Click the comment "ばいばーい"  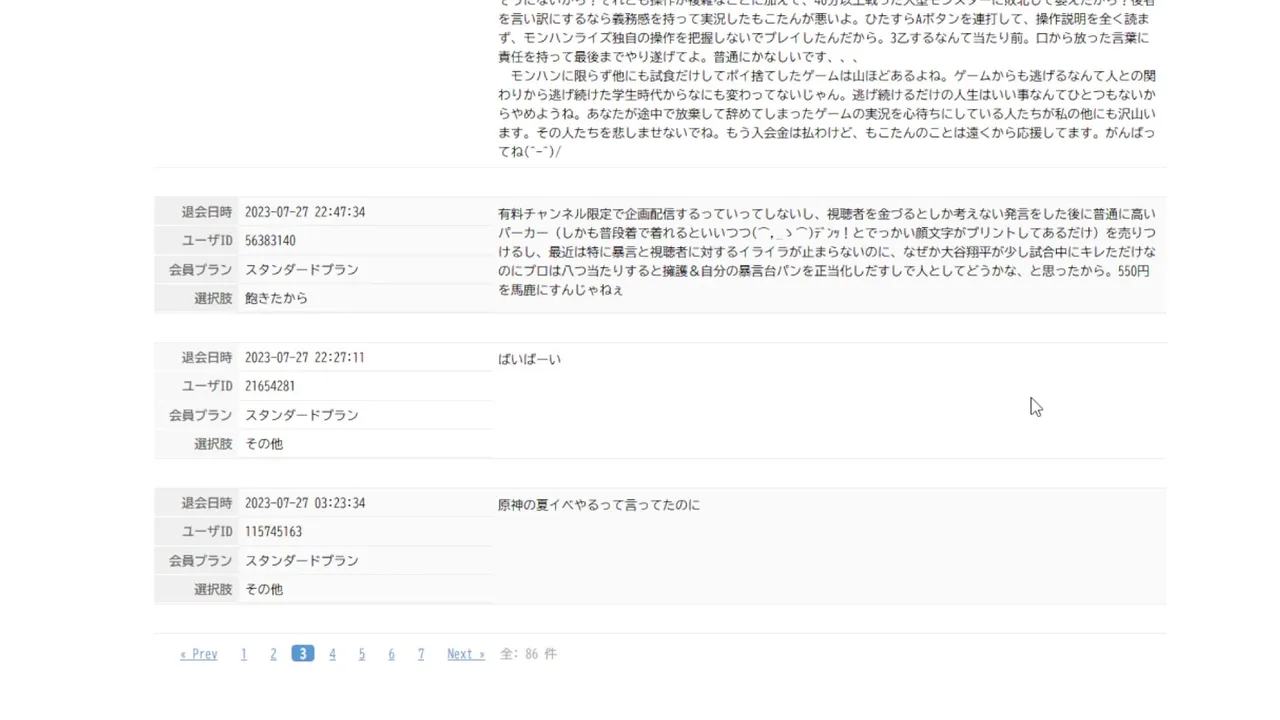(x=529, y=359)
